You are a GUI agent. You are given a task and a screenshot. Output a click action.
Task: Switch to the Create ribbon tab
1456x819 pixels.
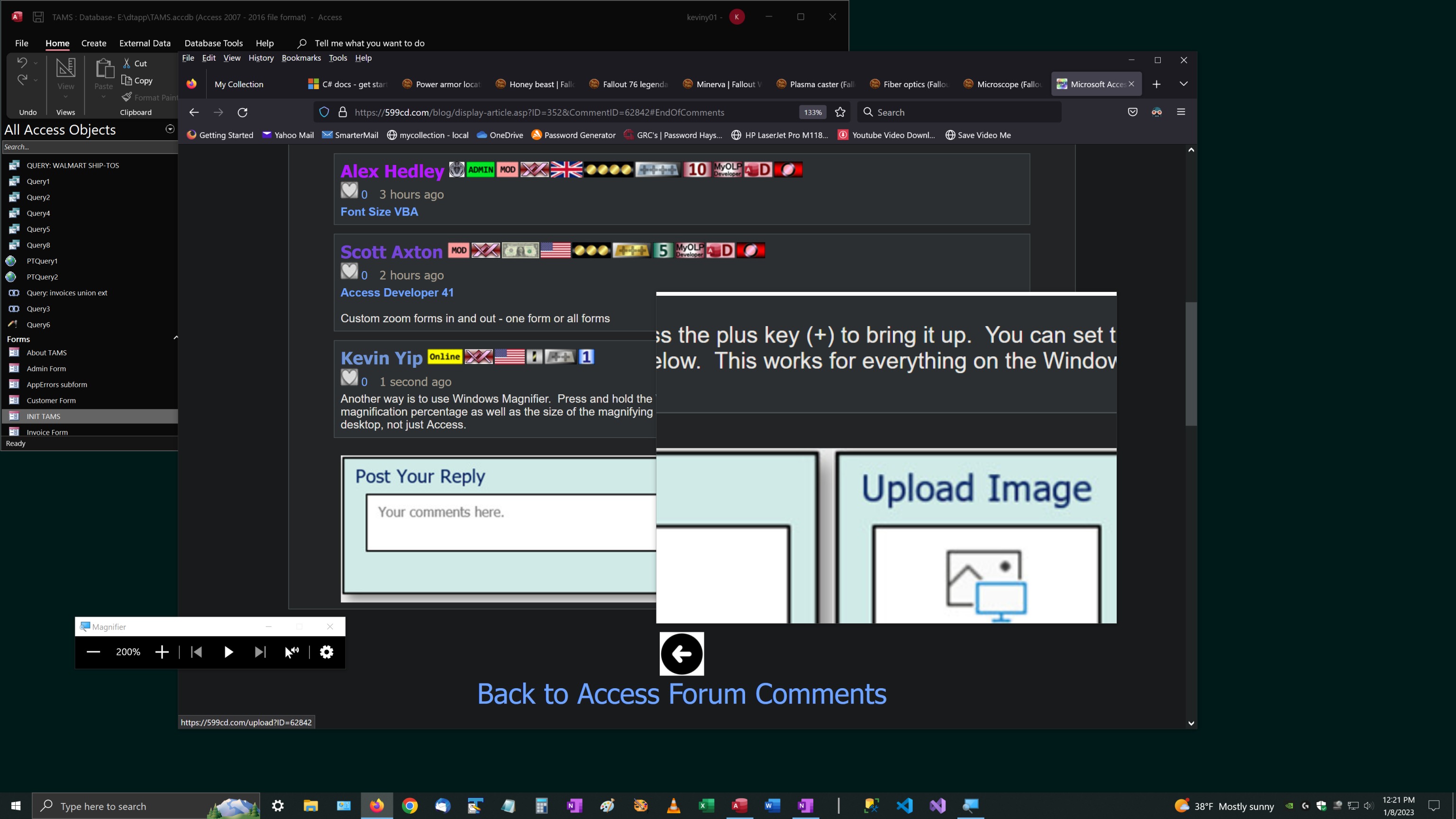click(x=93, y=43)
